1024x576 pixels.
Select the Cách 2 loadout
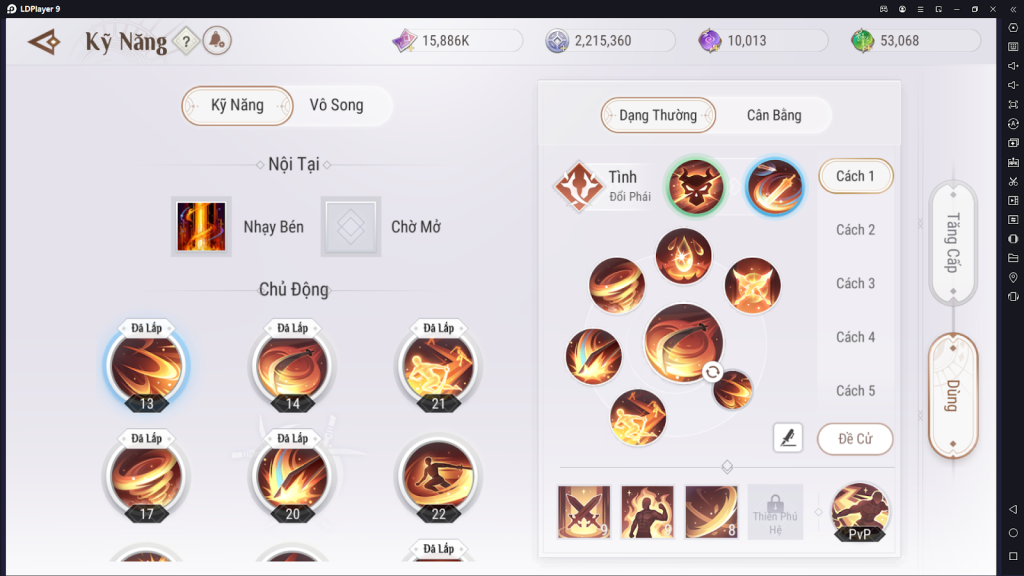[x=855, y=230]
